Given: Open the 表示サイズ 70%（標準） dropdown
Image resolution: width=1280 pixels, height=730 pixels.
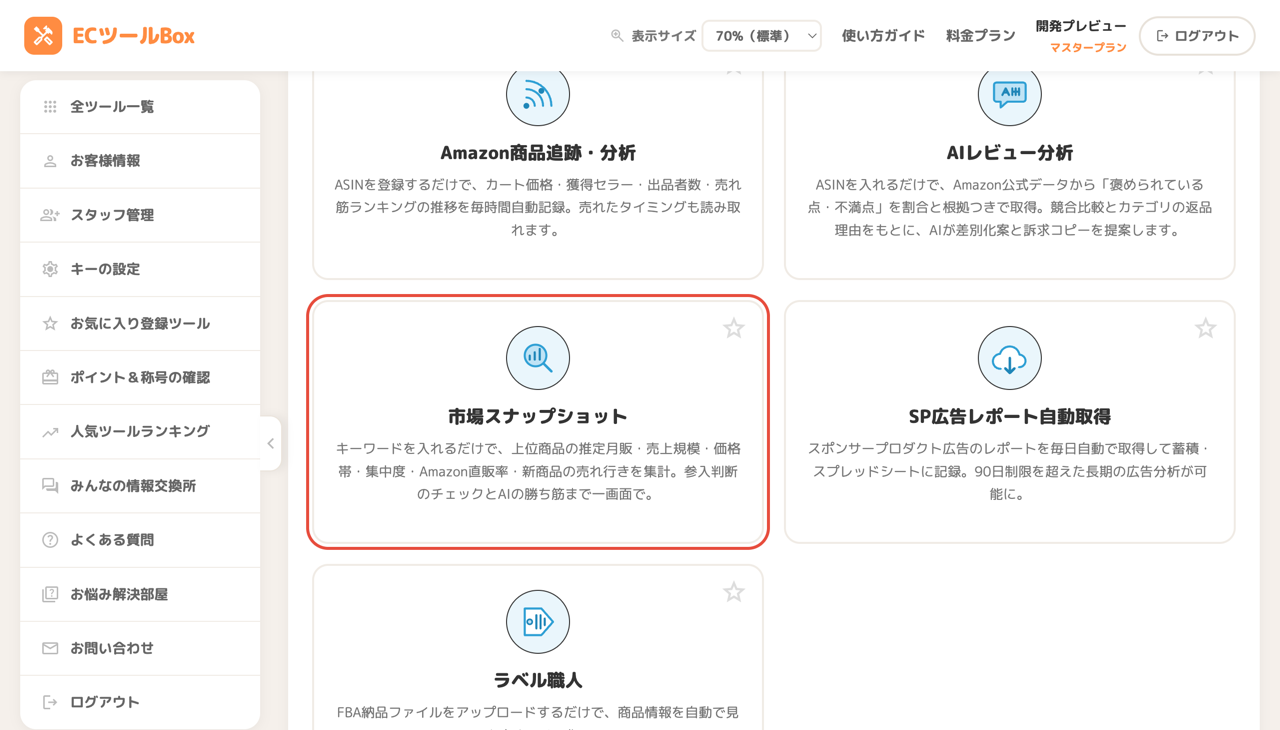Looking at the screenshot, I should point(762,36).
